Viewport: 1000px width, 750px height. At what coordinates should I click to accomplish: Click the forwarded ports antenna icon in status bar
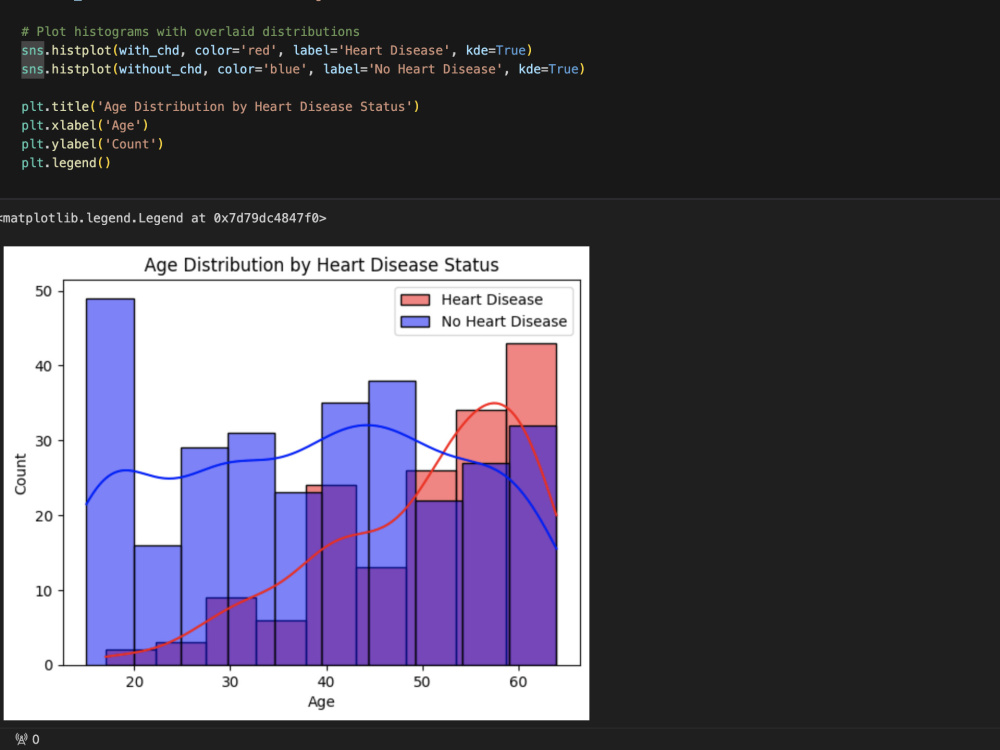coord(22,739)
